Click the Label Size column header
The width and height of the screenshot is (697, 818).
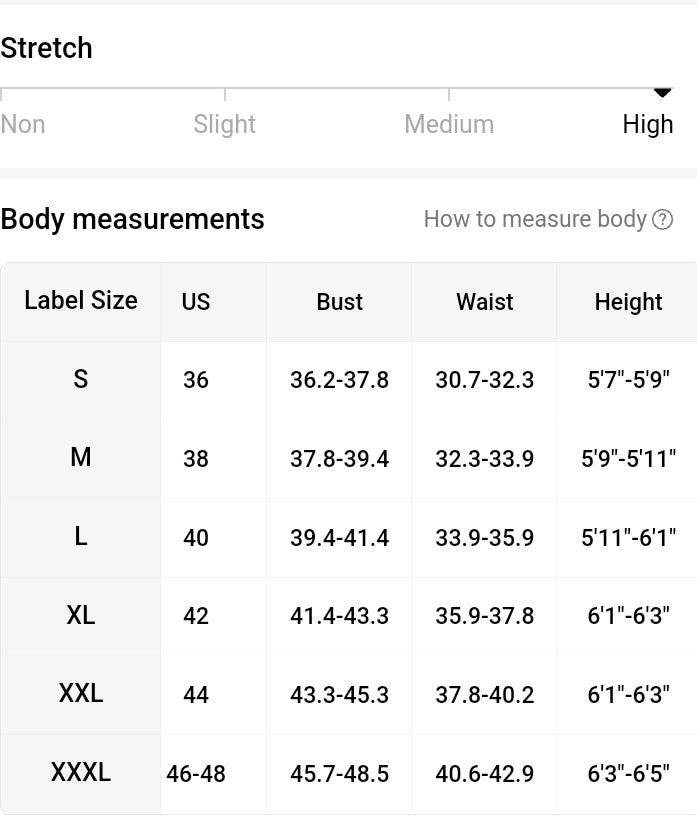click(81, 300)
